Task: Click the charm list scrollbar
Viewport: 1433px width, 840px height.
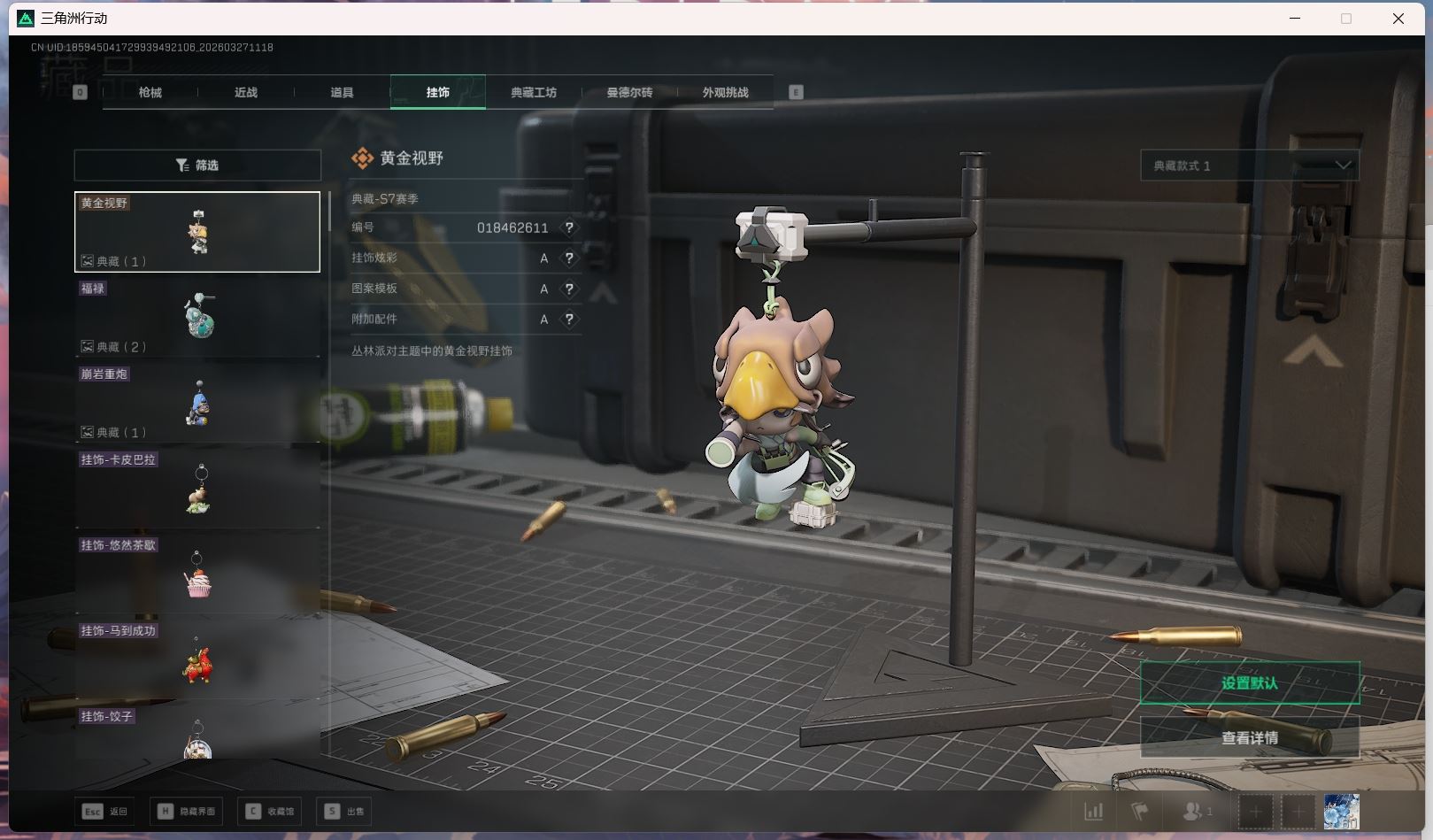Action: (x=330, y=212)
